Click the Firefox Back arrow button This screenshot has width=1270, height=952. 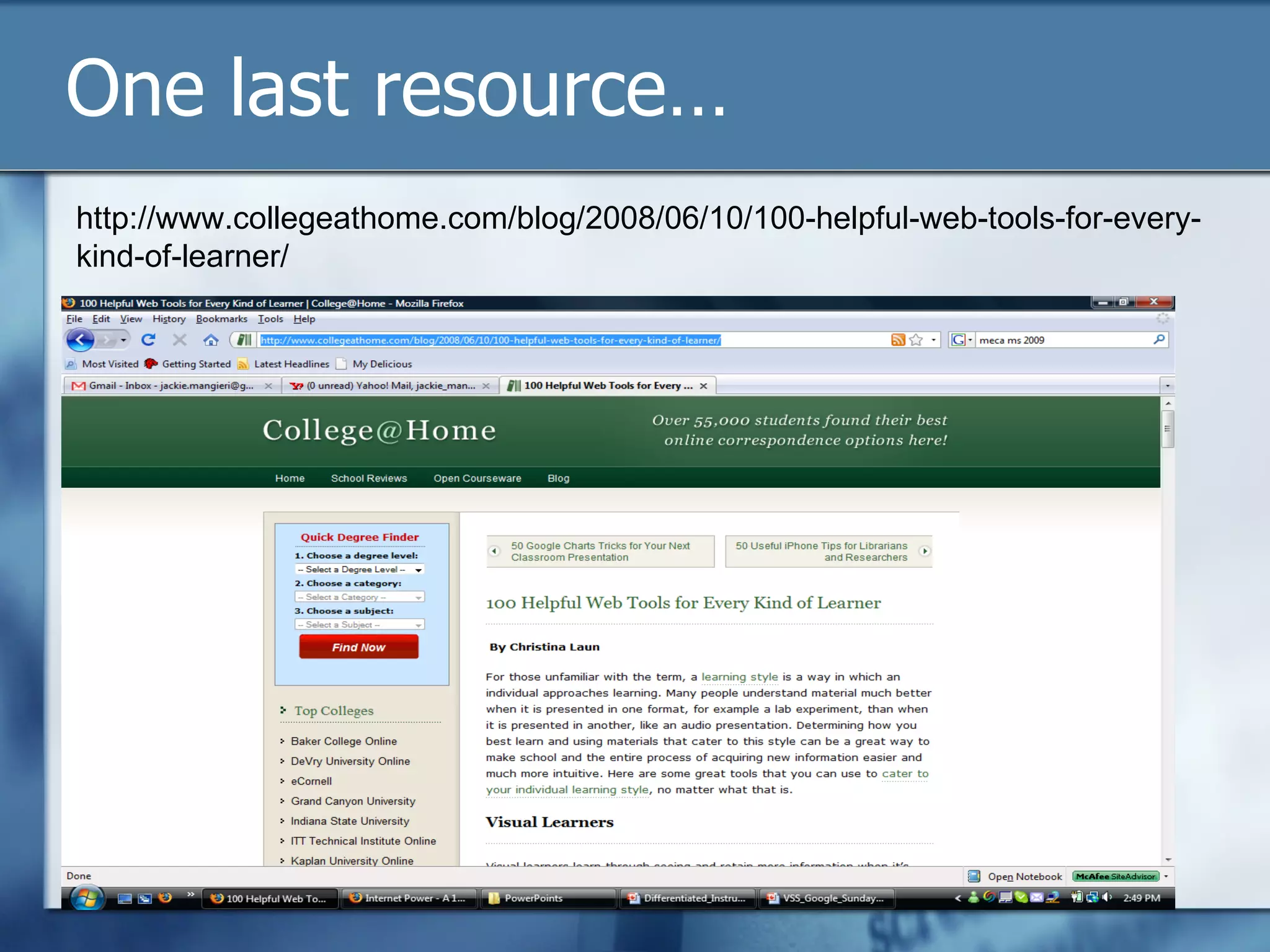point(80,340)
